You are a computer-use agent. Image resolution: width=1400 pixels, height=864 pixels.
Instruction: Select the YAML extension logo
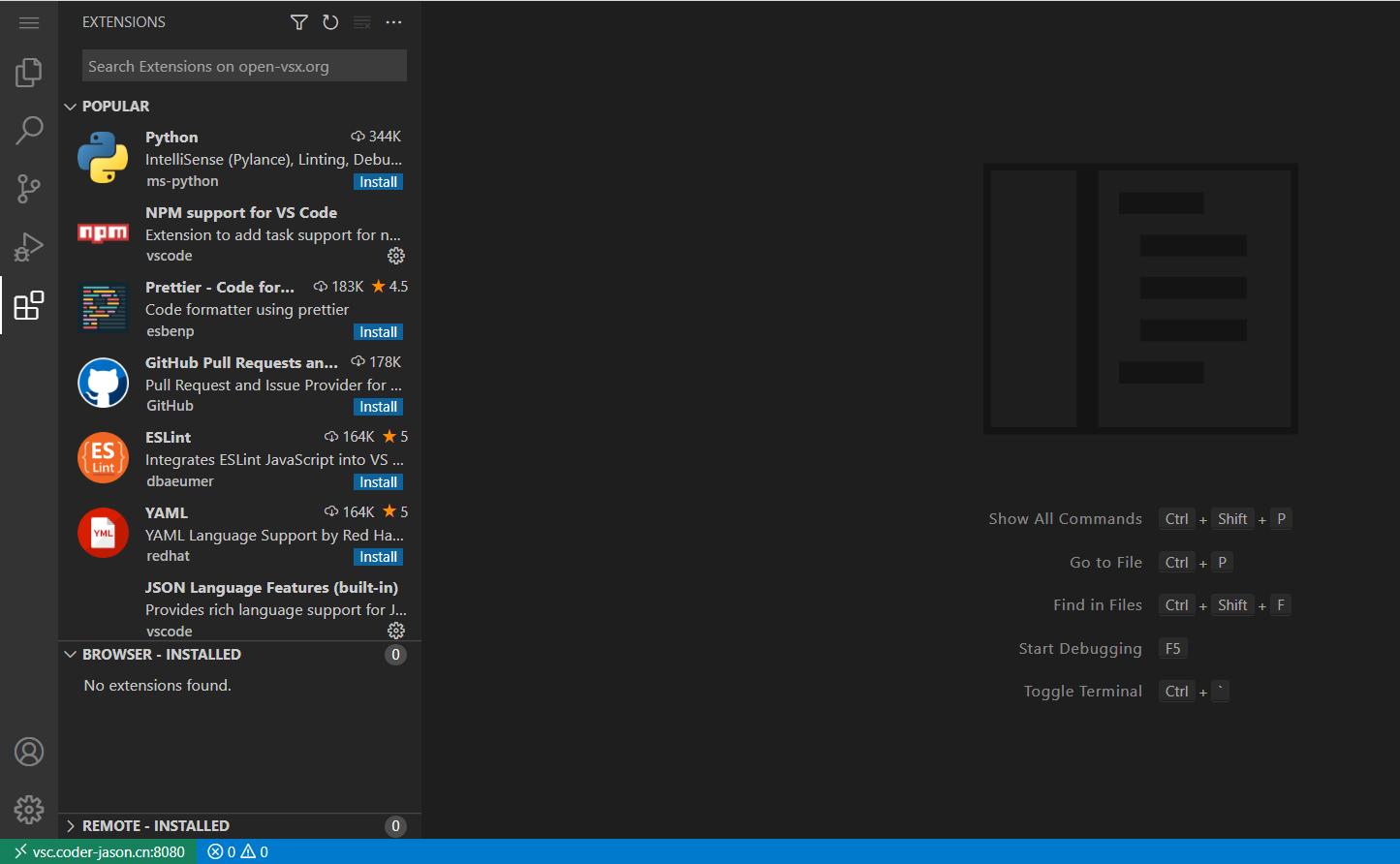pyautogui.click(x=103, y=533)
